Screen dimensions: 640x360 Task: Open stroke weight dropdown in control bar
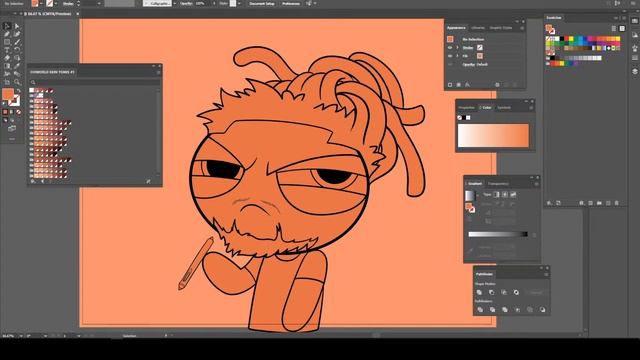pos(99,3)
